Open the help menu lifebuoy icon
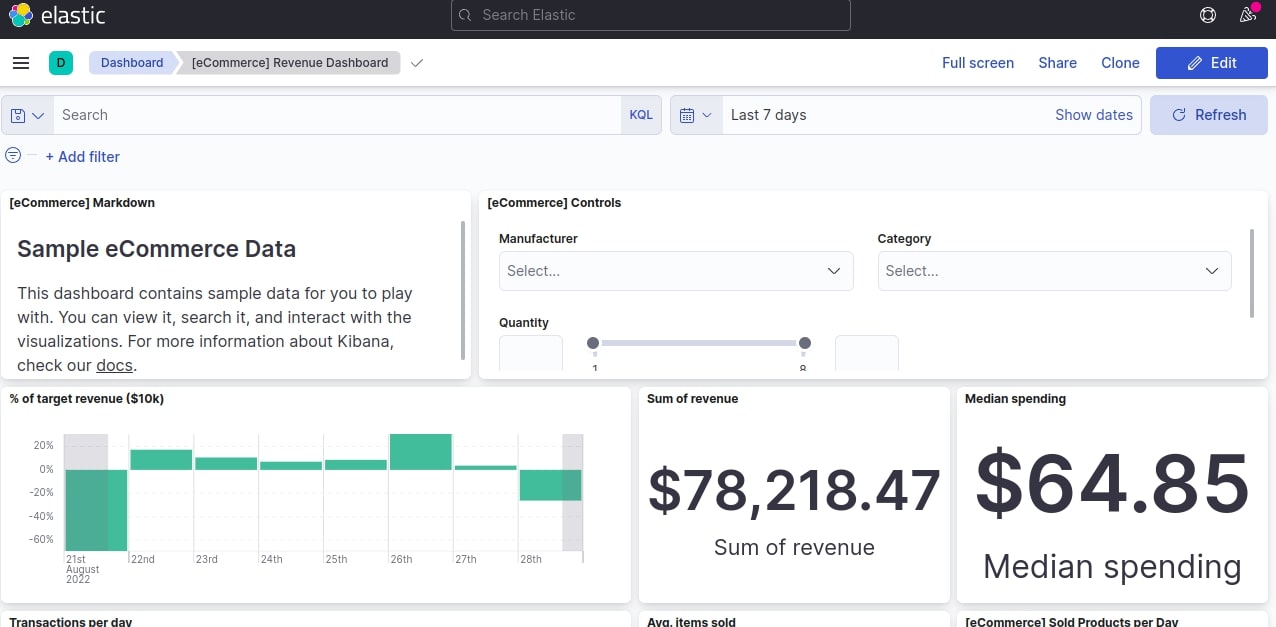Viewport: 1276px width, 627px height. (1208, 15)
